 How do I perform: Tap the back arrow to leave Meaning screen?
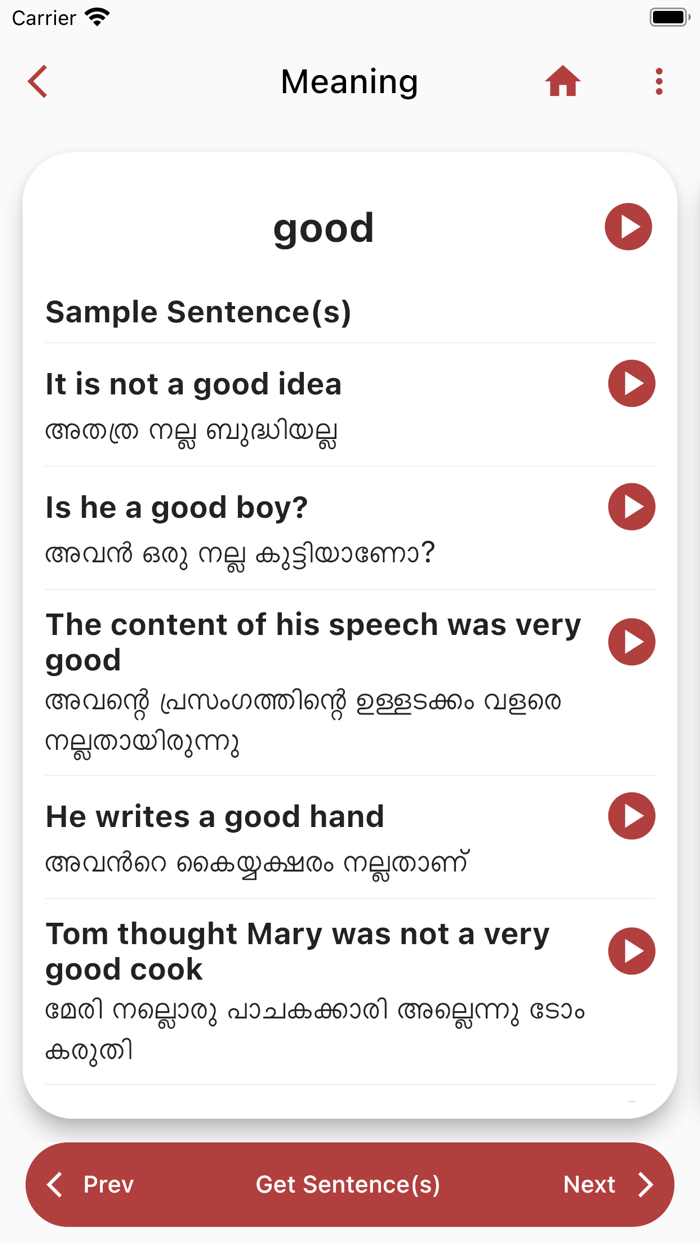click(x=37, y=81)
